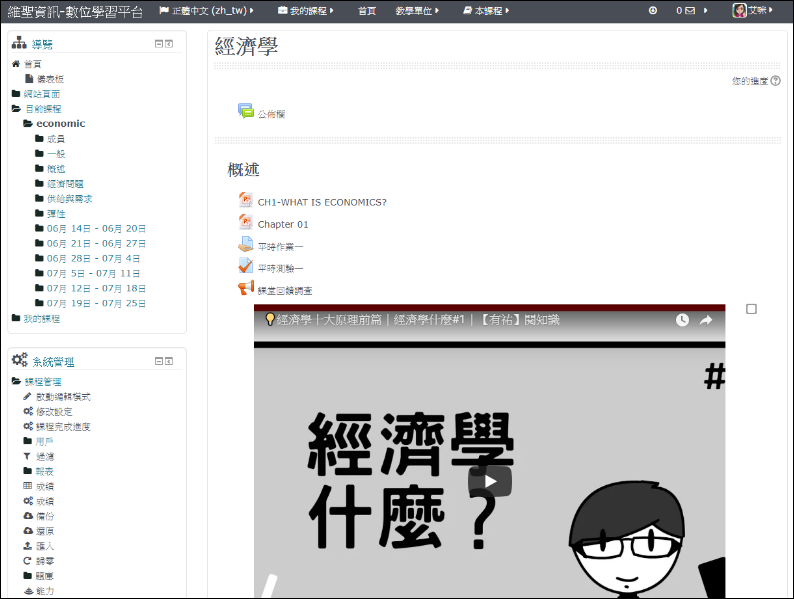Open the 06月 14日 - 06月 20日 section
Viewport: 794px width, 599px height.
pos(96,228)
